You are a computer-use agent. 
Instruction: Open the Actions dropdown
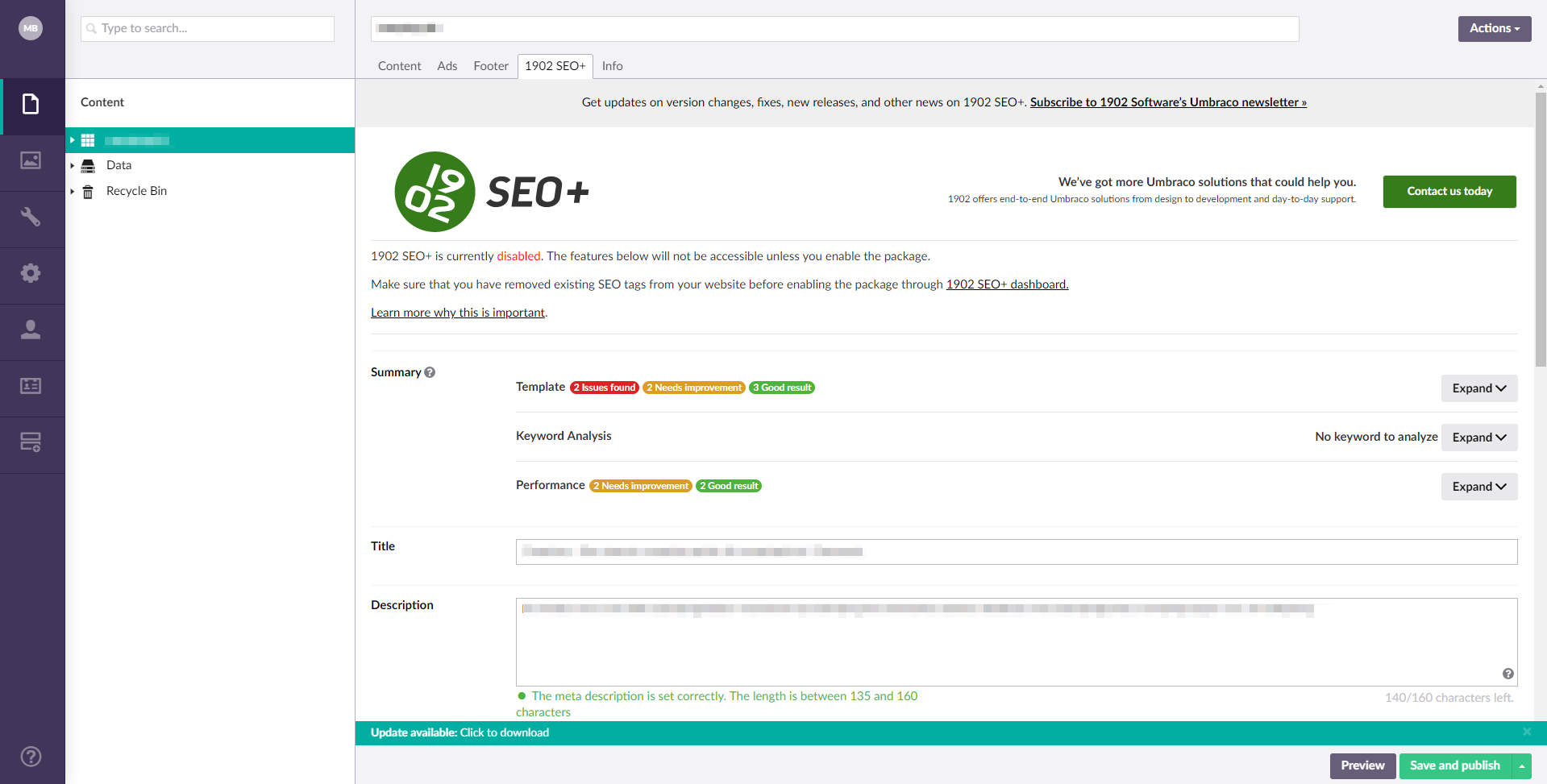pyautogui.click(x=1494, y=28)
